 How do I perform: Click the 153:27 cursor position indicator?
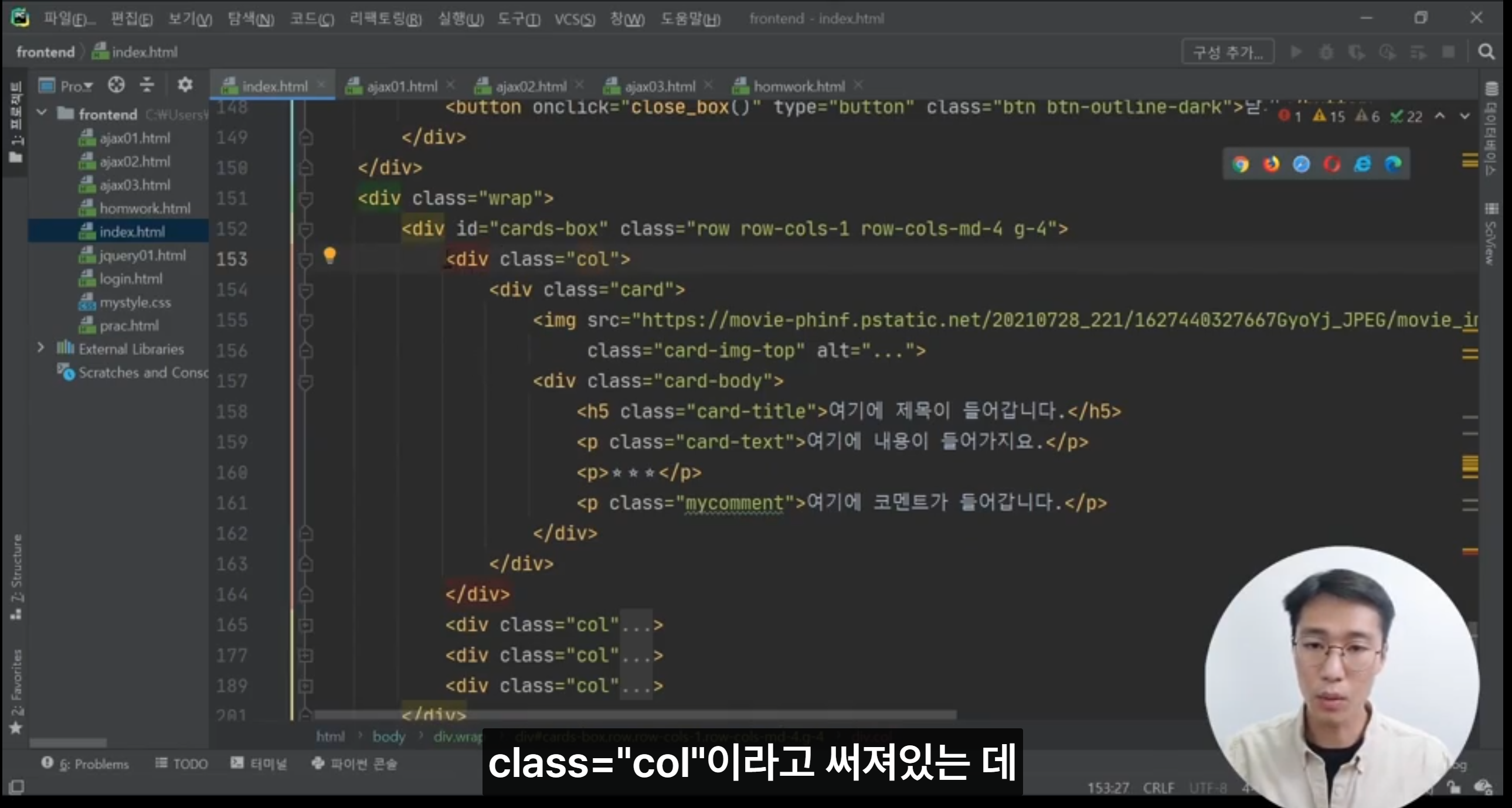point(1108,787)
